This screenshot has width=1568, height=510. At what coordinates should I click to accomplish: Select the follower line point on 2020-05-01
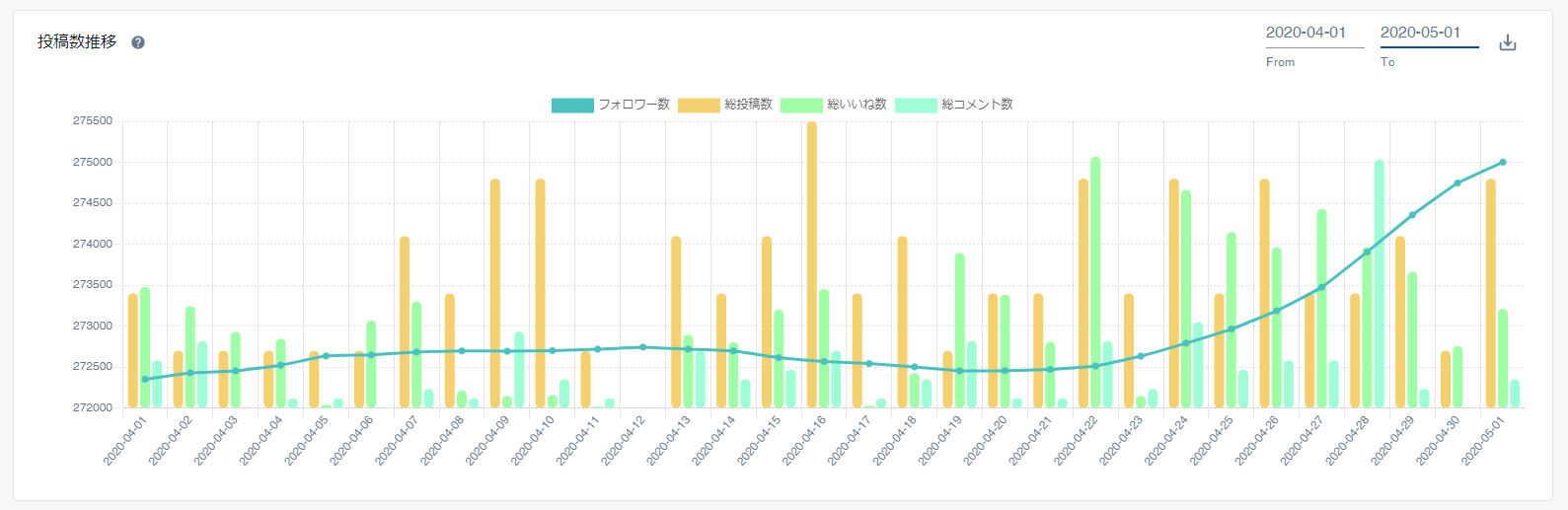[x=1503, y=162]
